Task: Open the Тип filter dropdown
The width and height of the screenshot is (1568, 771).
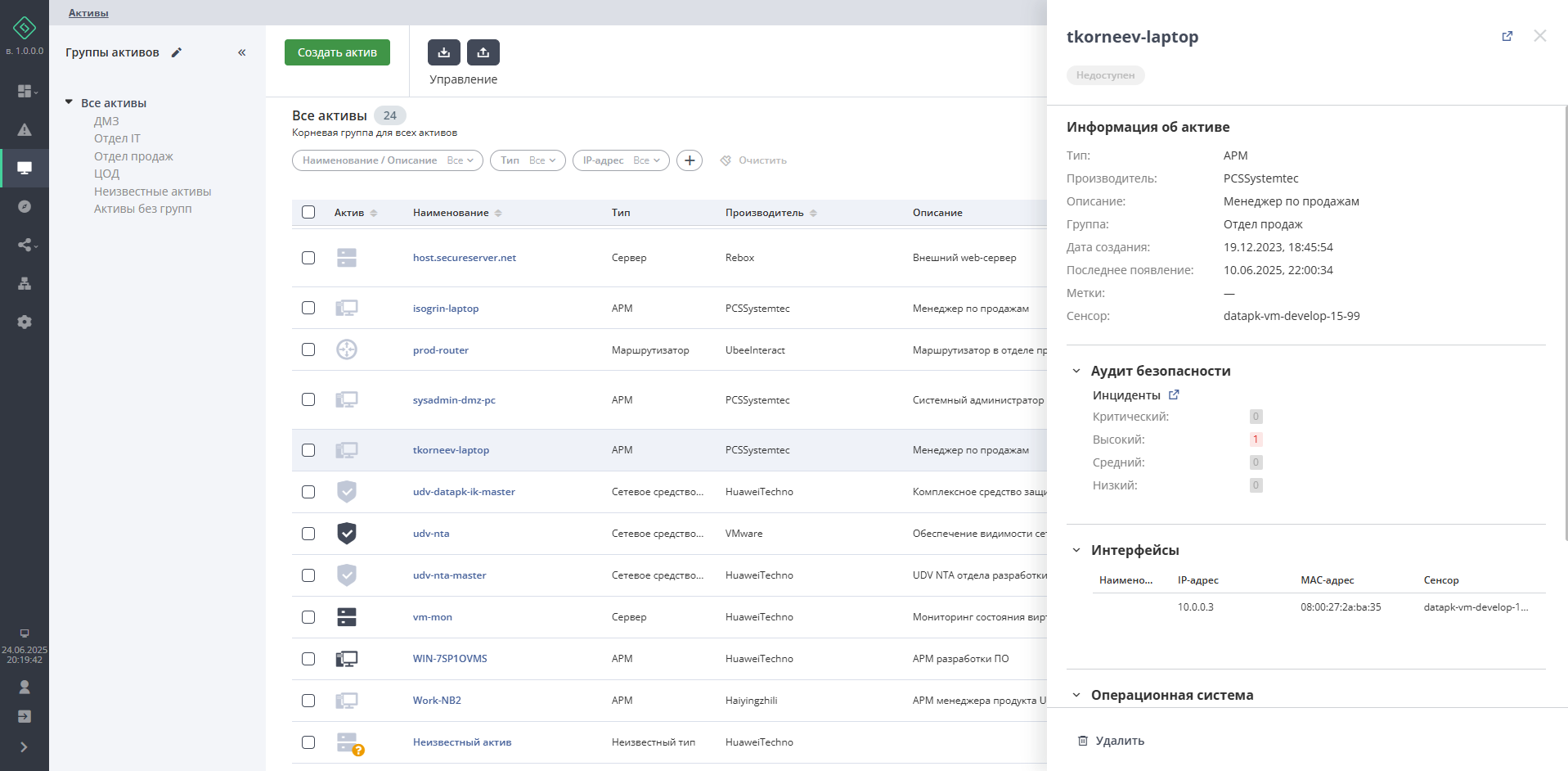Action: [x=528, y=160]
